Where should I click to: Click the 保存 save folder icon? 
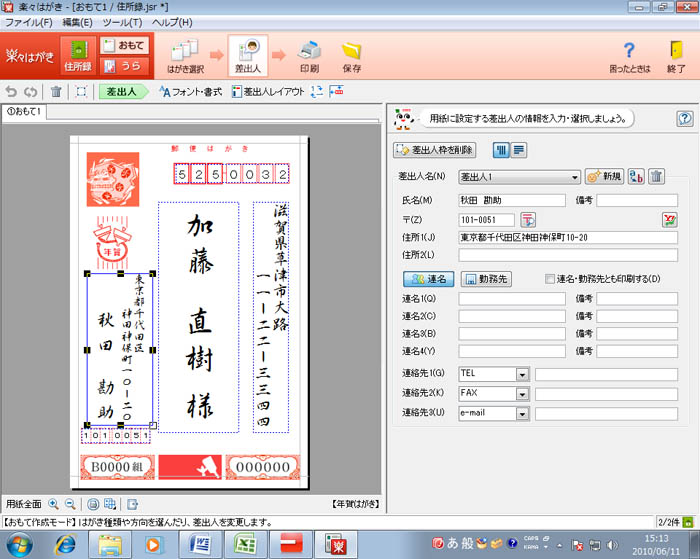351,56
